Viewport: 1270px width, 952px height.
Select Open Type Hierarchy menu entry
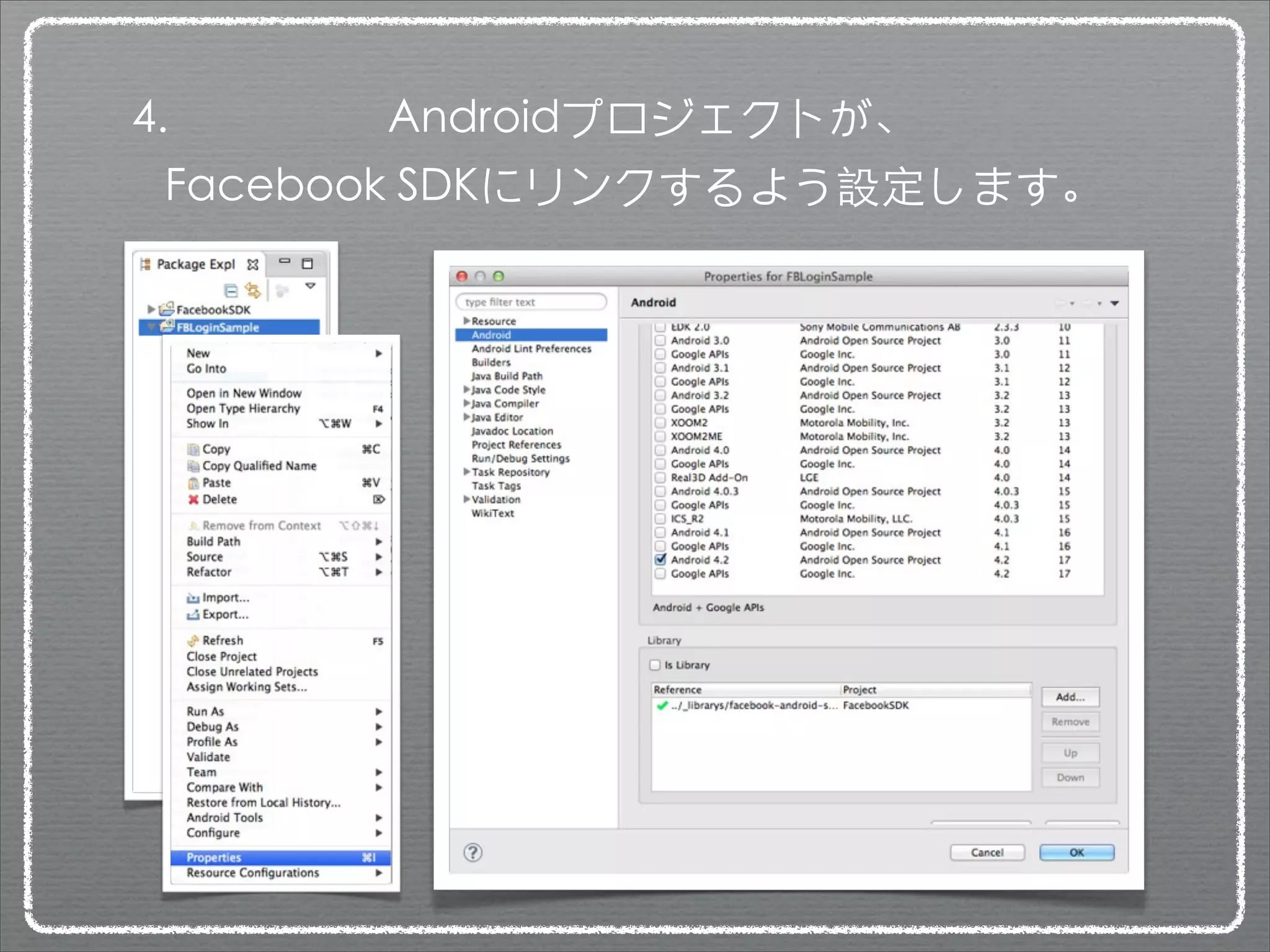[281, 408]
